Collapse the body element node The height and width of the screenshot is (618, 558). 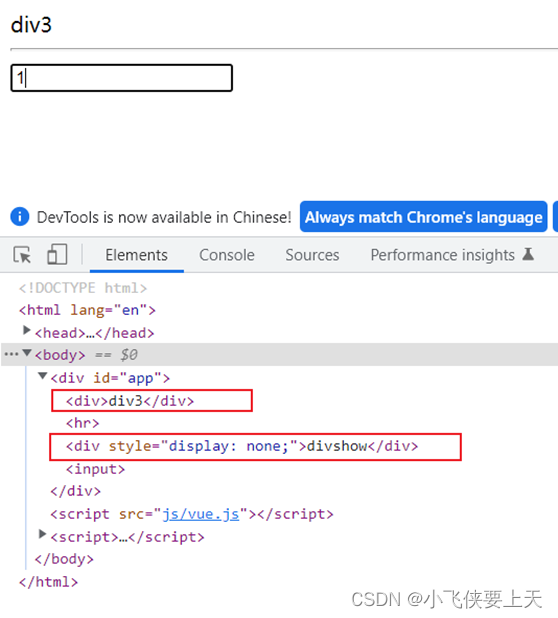27,352
